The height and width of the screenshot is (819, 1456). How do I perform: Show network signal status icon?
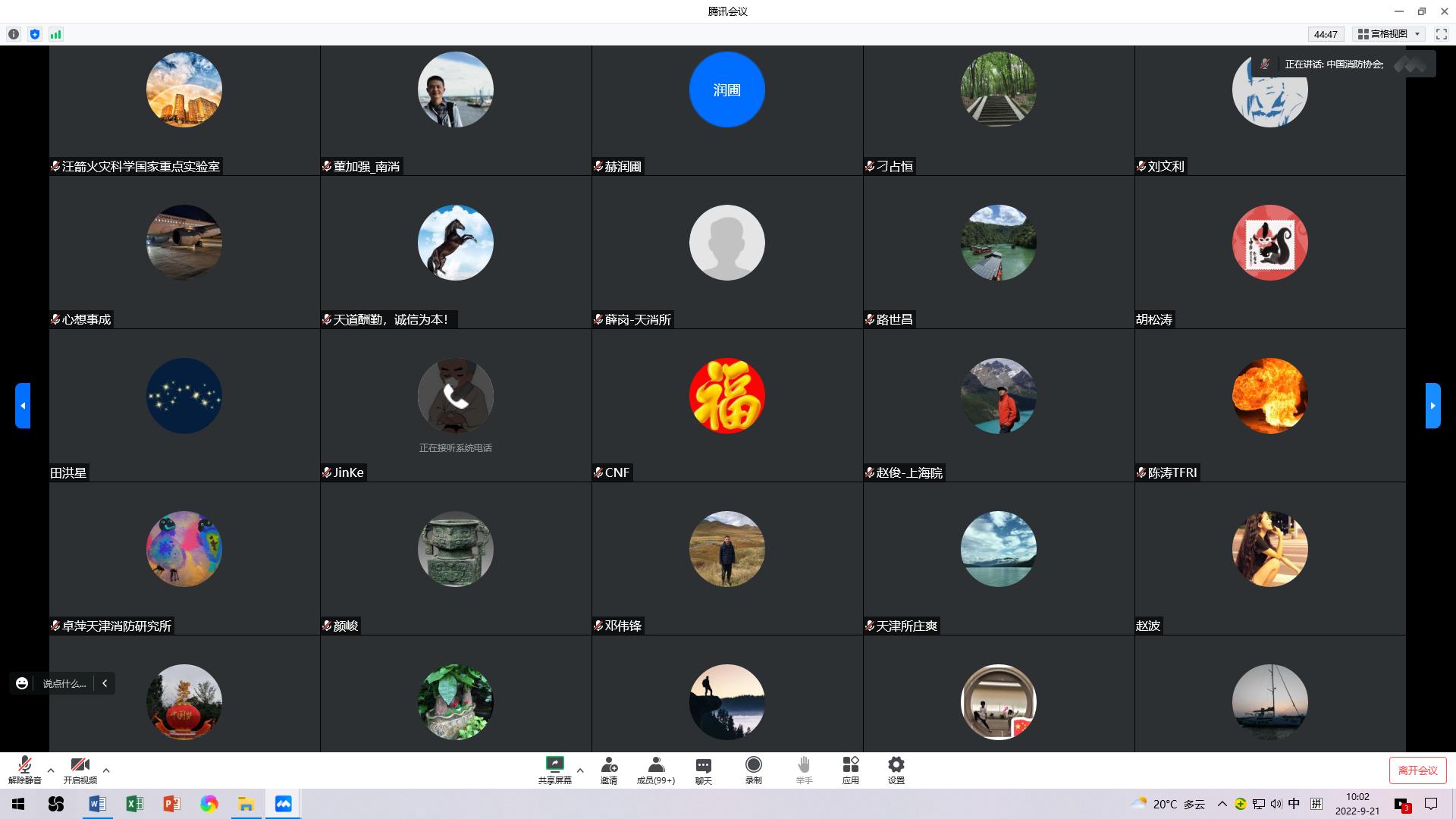click(56, 34)
